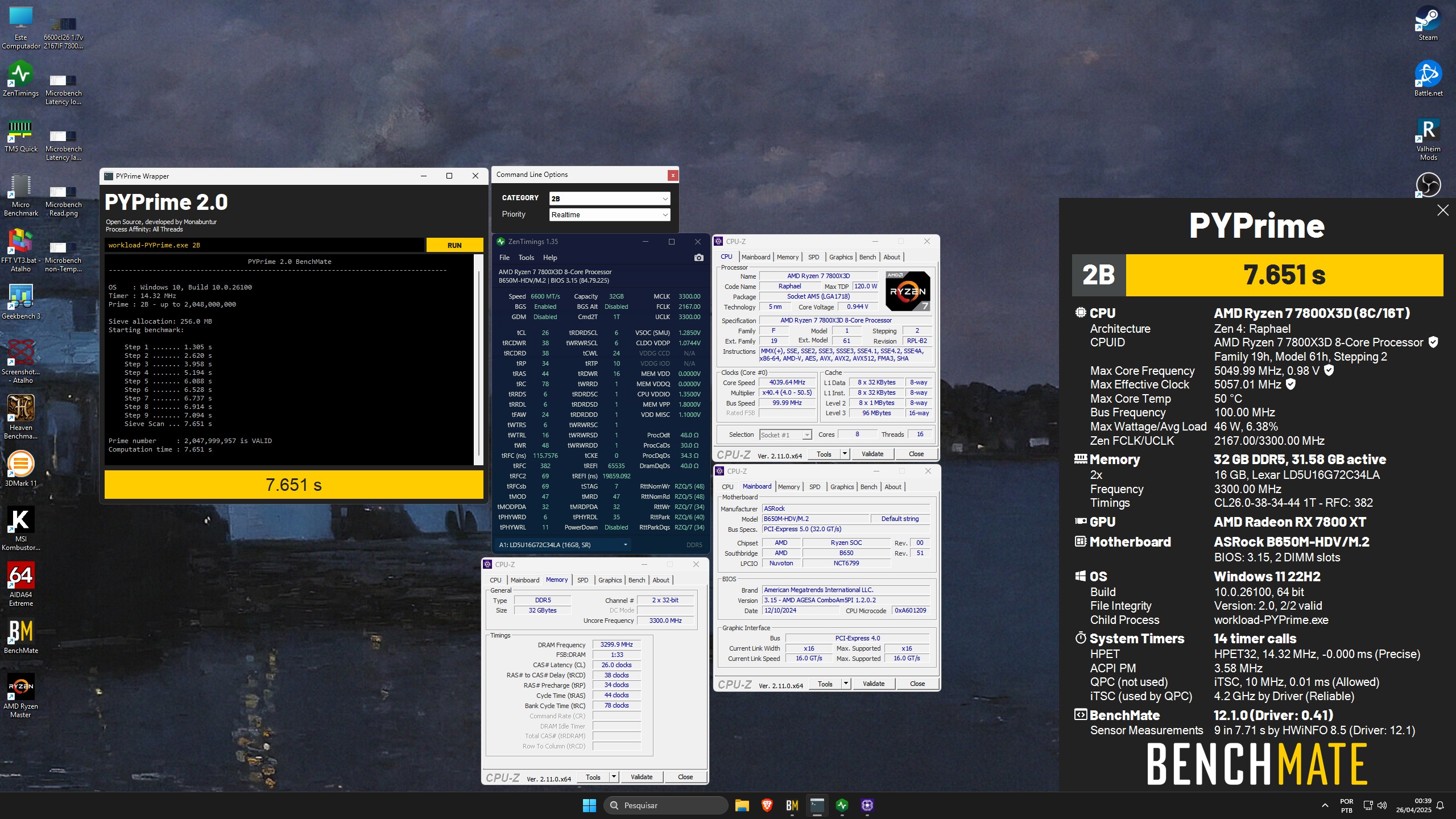Expand Tools arrow in CPU-Z Mainboard window
This screenshot has height=819, width=1456.
(846, 684)
